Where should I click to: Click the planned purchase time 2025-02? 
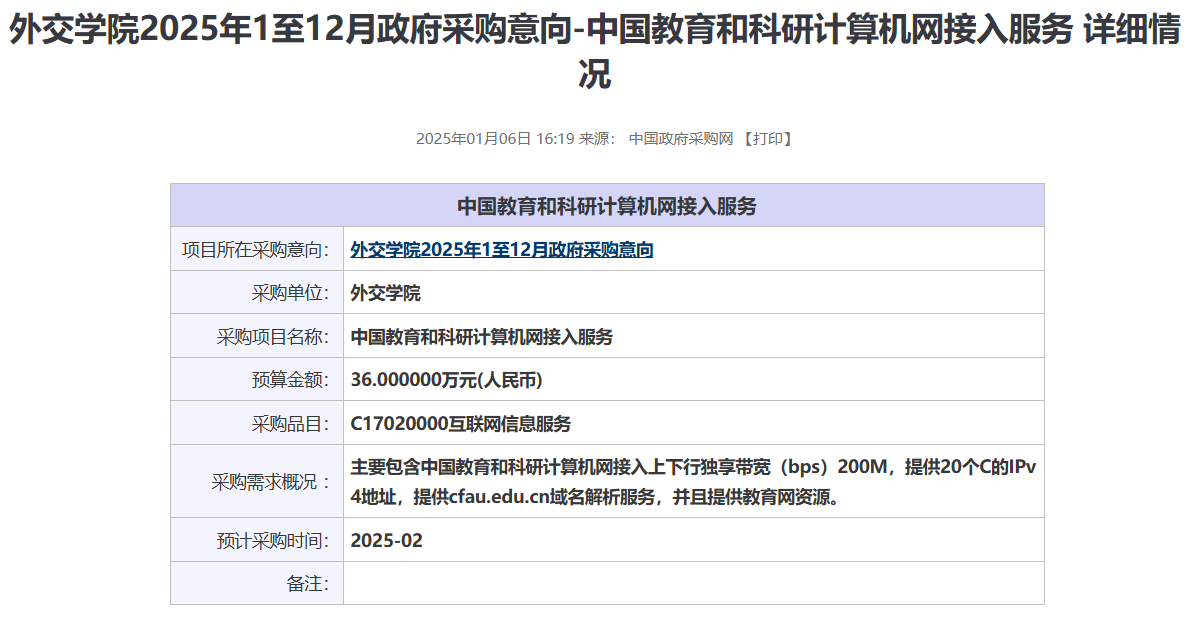[386, 541]
